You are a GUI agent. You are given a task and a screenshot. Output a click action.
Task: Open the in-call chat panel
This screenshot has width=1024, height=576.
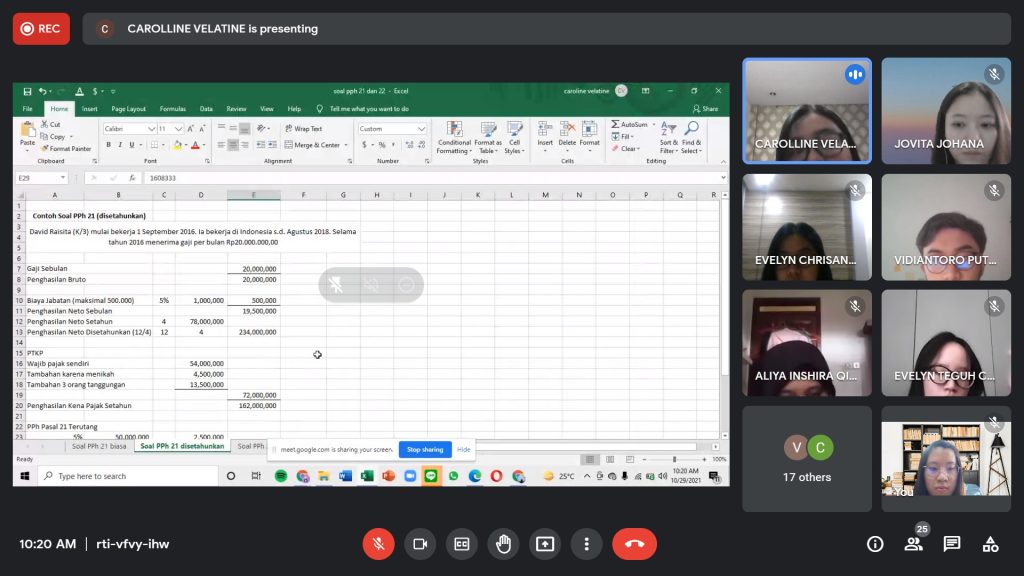click(x=952, y=544)
